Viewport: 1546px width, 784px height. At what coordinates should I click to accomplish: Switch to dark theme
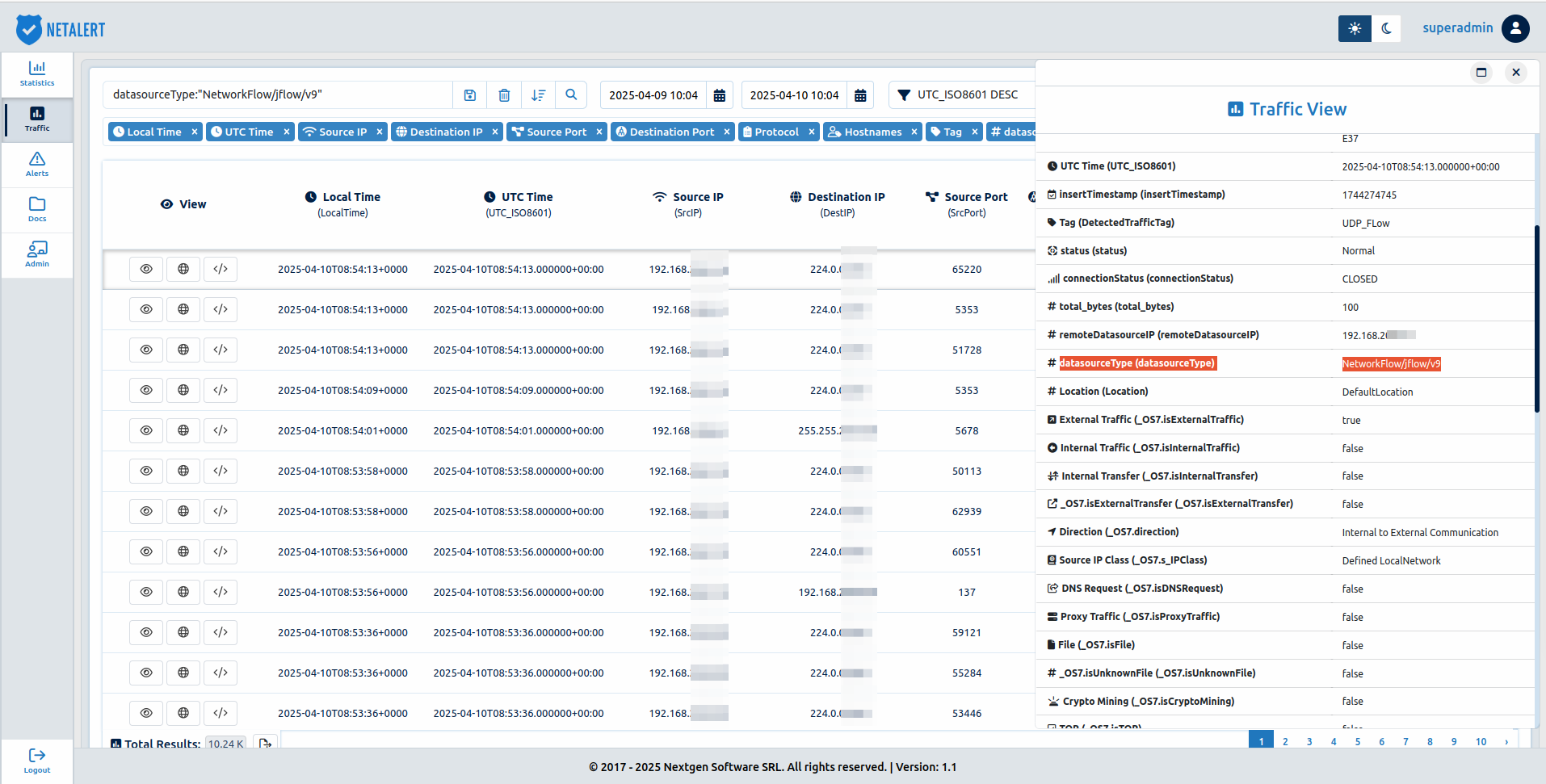pyautogui.click(x=1386, y=28)
